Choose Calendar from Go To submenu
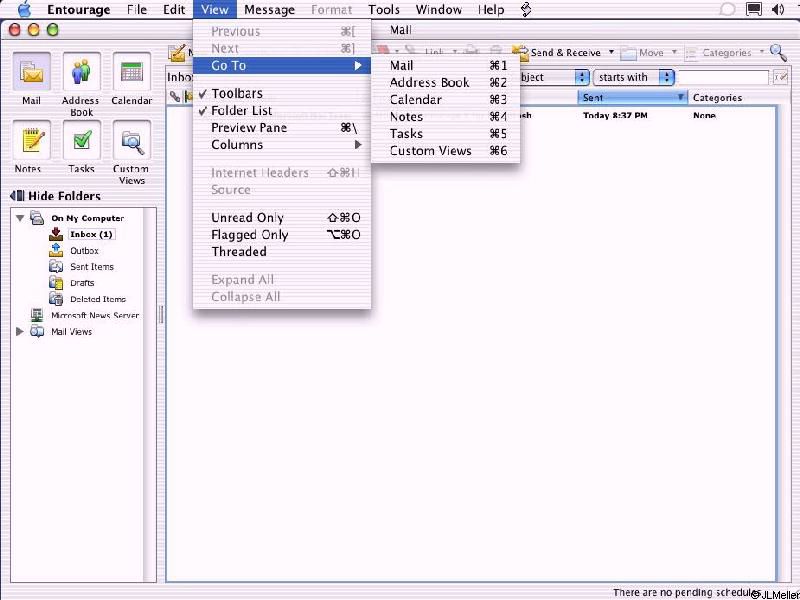Image resolution: width=800 pixels, height=600 pixels. [x=445, y=99]
